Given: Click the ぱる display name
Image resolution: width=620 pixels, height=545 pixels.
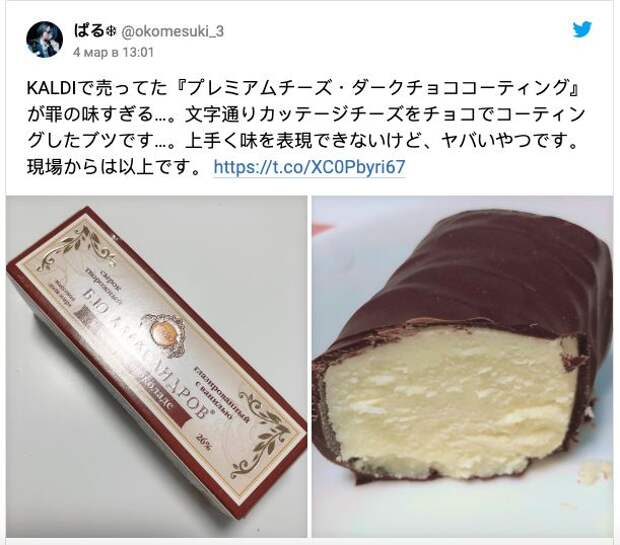Looking at the screenshot, I should (x=89, y=31).
